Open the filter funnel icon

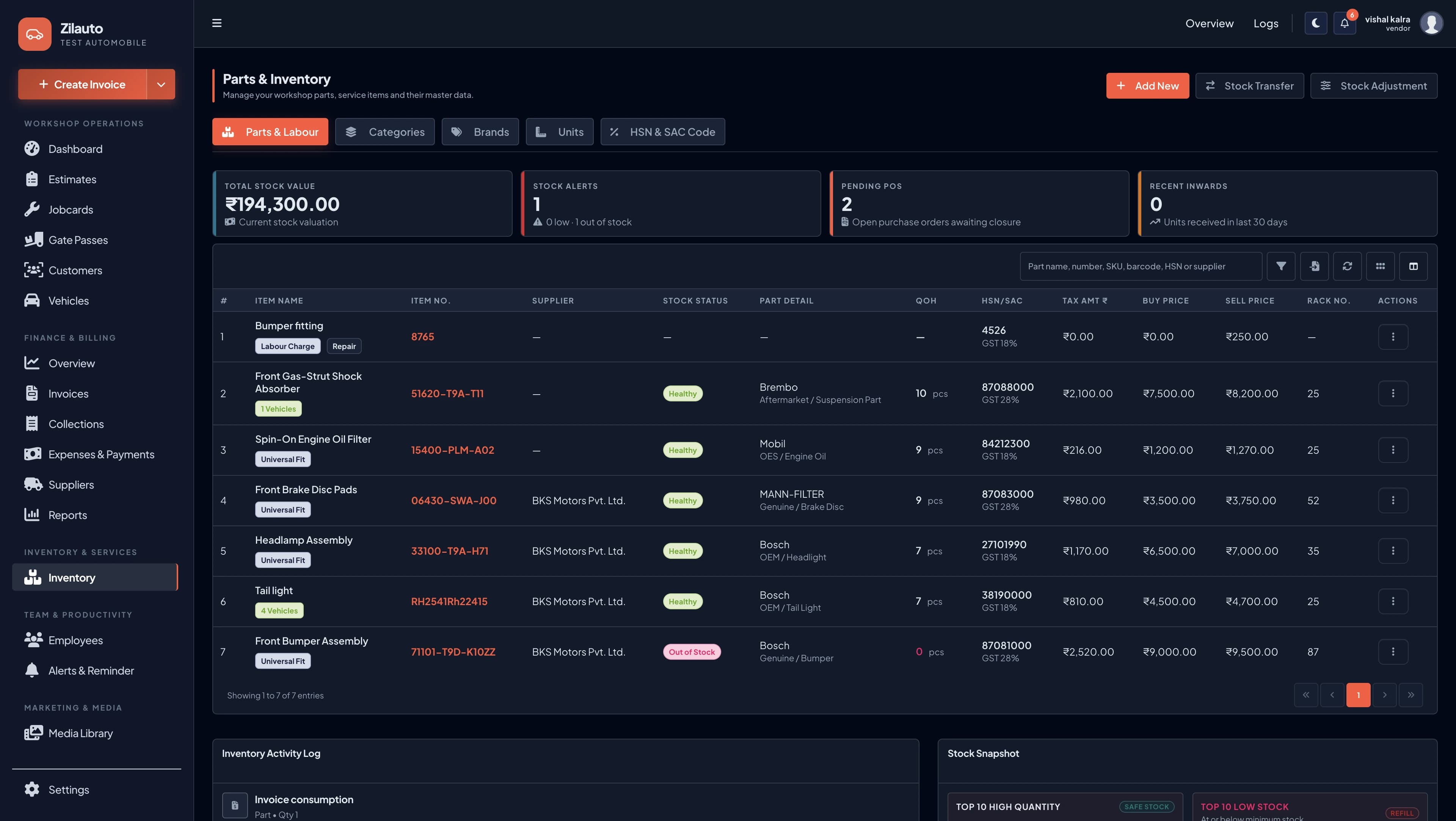pyautogui.click(x=1281, y=266)
